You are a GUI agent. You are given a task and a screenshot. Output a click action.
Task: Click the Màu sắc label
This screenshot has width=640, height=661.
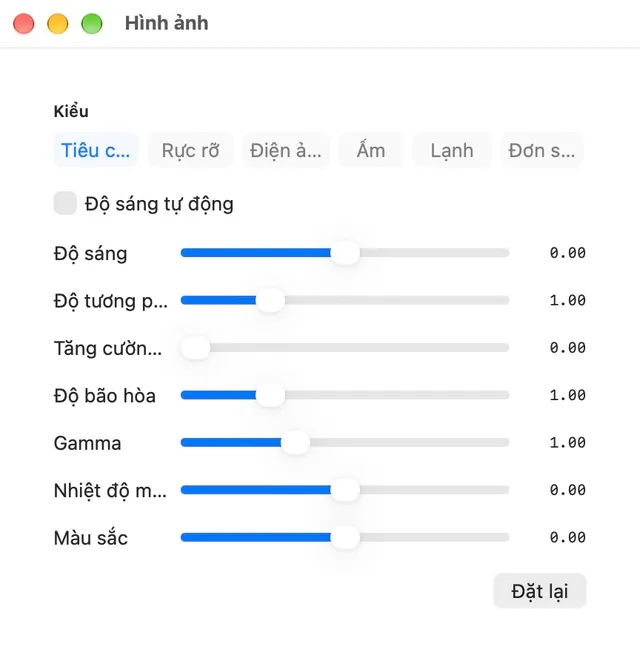[x=91, y=538]
